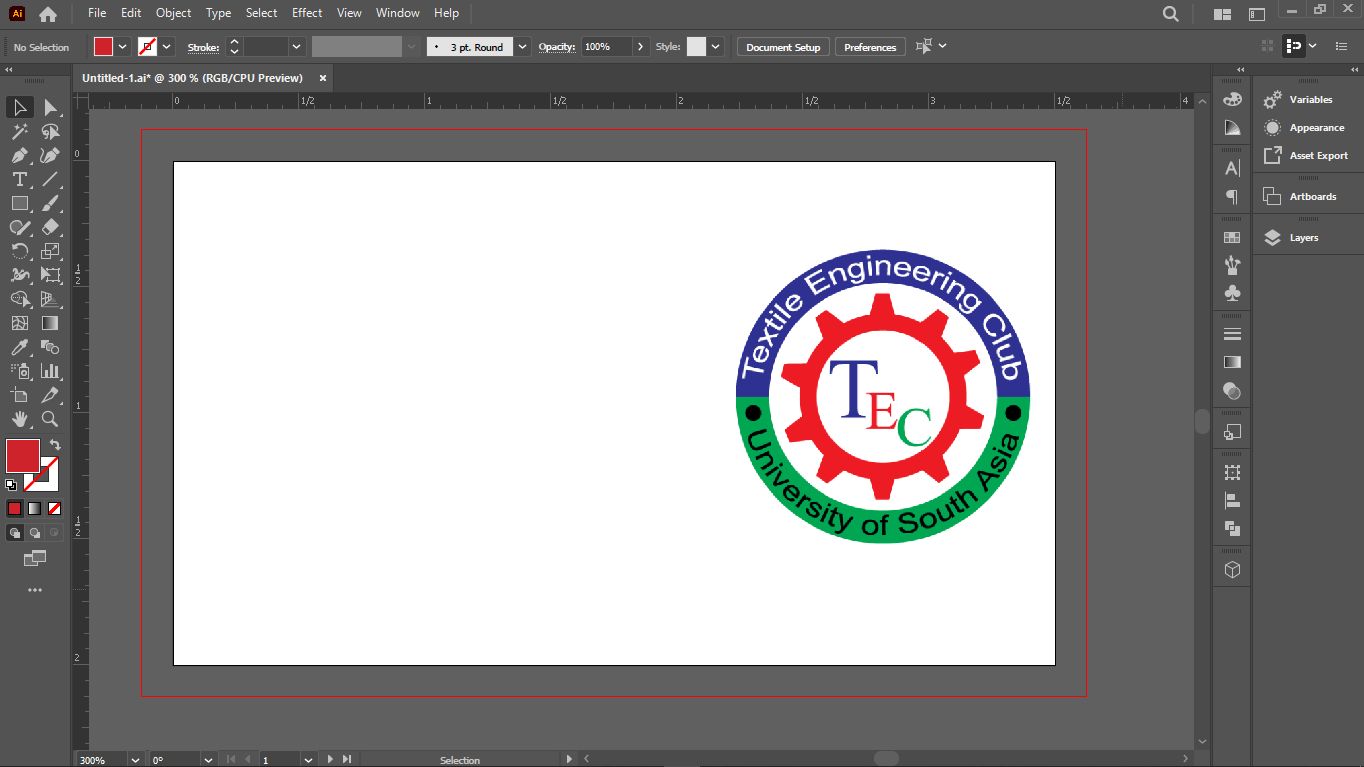The image size is (1364, 767).
Task: Go to the Home screen icon
Action: [x=47, y=14]
